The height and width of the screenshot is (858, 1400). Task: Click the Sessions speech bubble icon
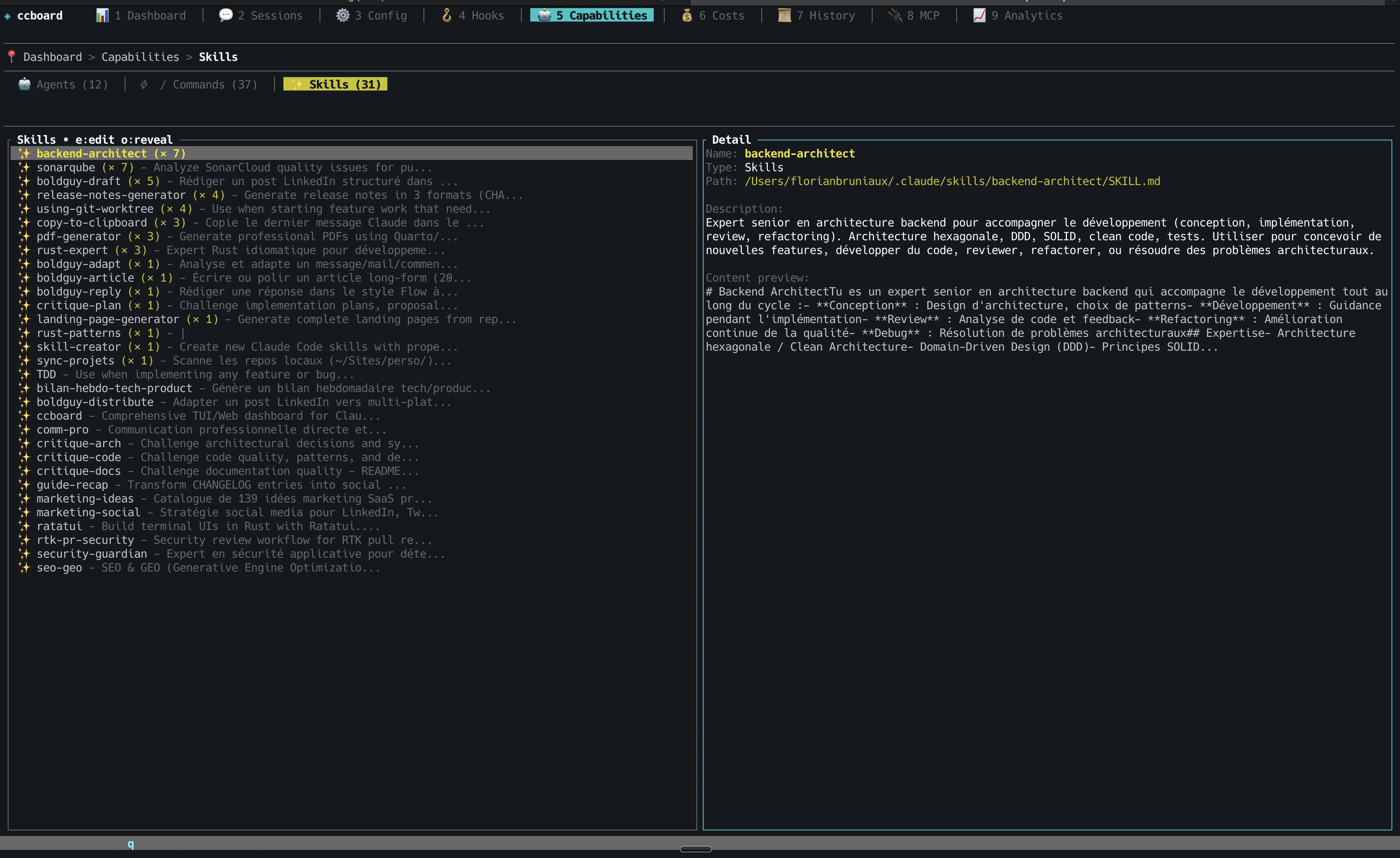tap(226, 15)
